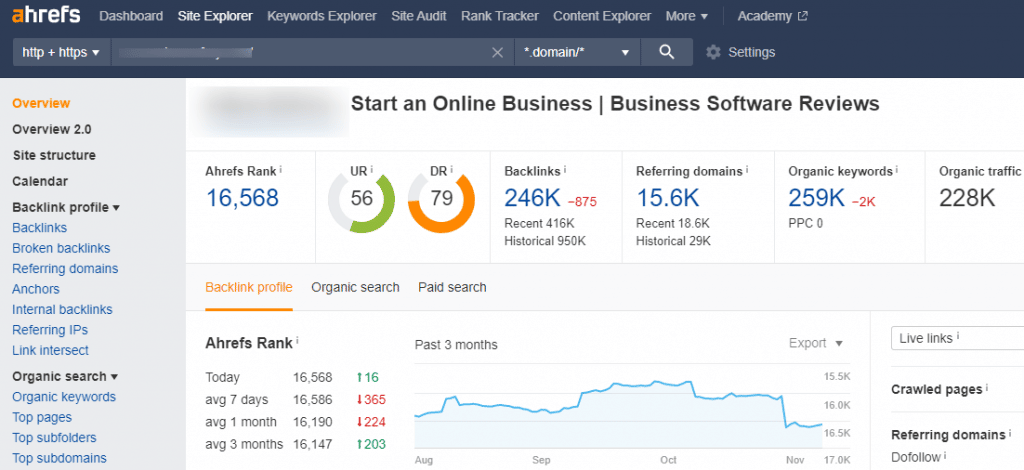Open Rank Tracker in top navigation
The height and width of the screenshot is (470, 1024).
click(x=500, y=16)
